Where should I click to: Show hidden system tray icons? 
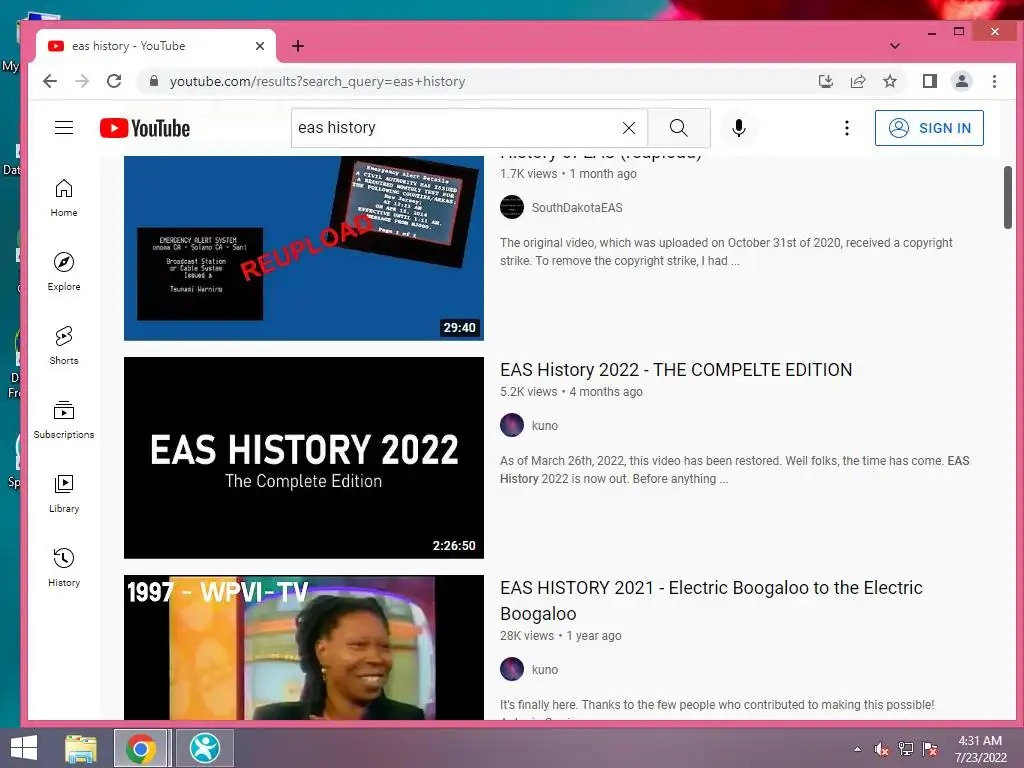[857, 749]
